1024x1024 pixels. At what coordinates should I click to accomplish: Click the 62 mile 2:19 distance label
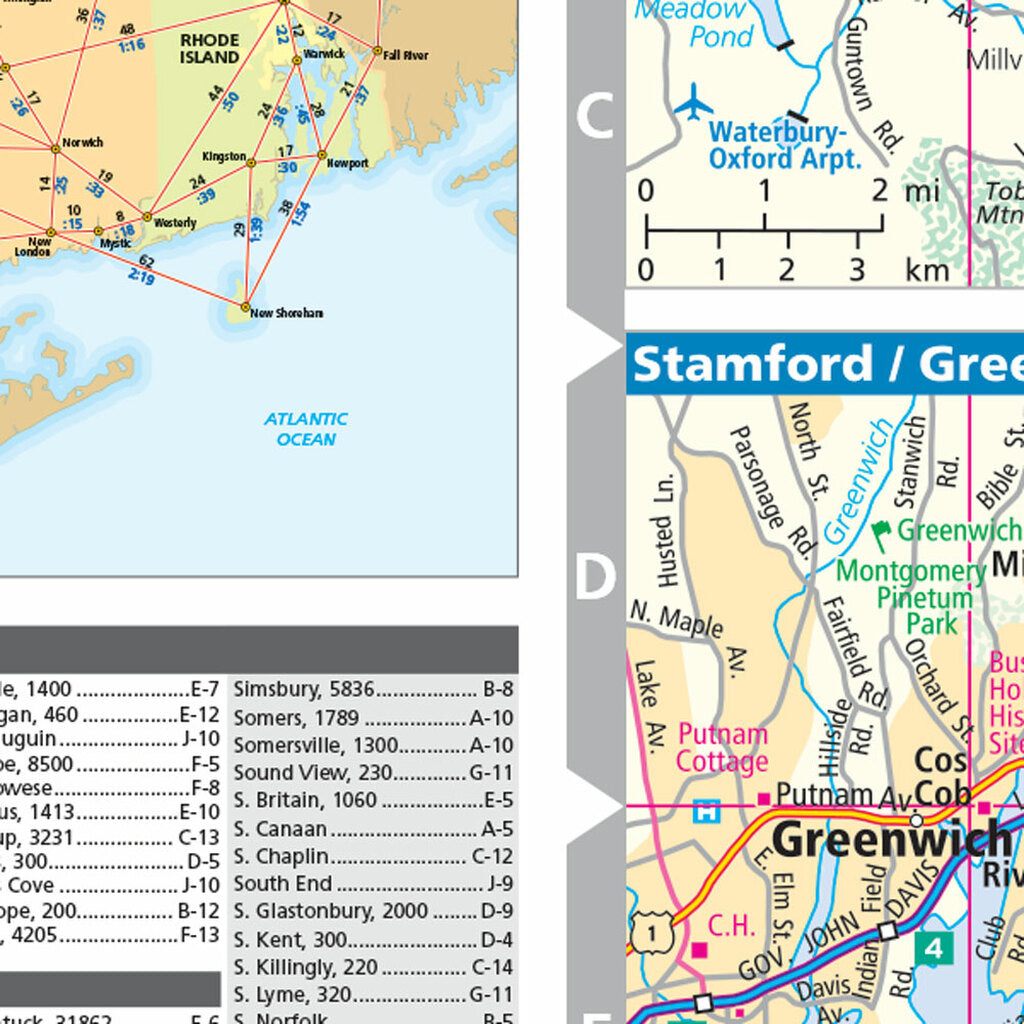tap(143, 270)
